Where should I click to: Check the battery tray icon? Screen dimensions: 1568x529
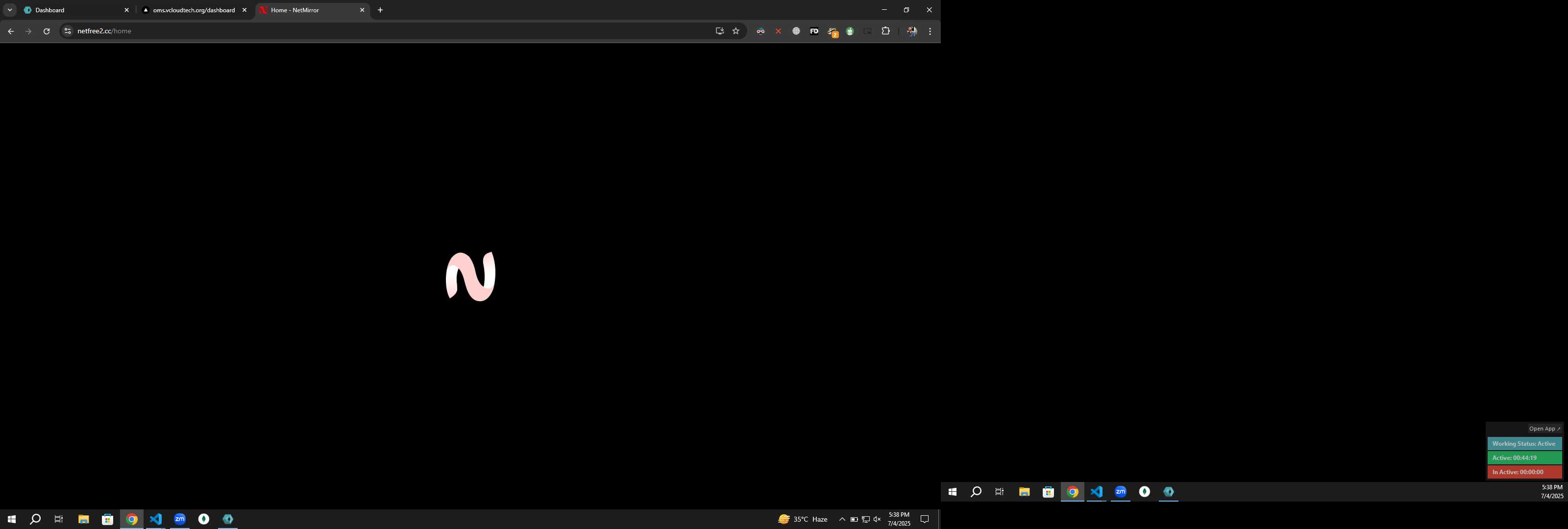pos(854,519)
